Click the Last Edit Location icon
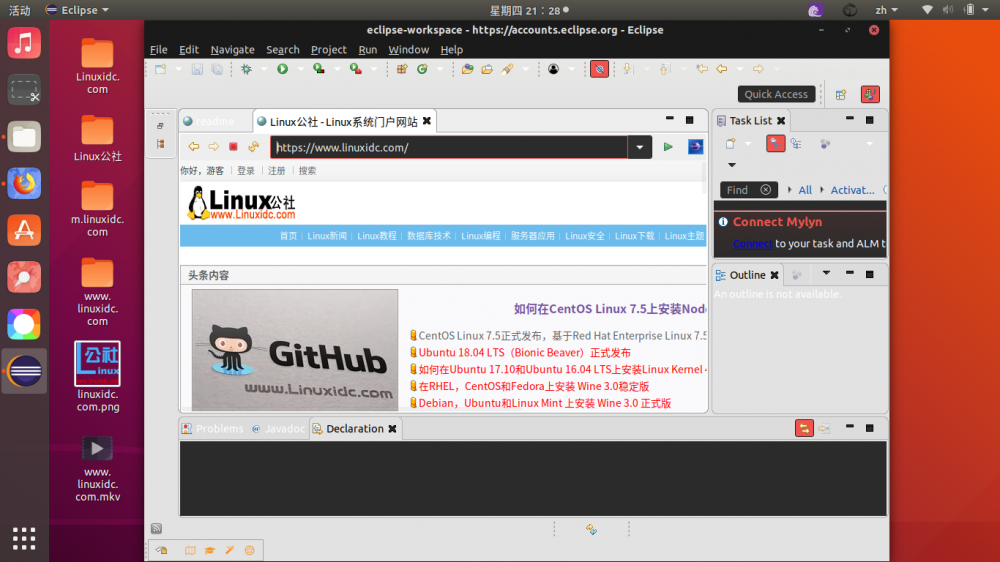 pos(702,69)
